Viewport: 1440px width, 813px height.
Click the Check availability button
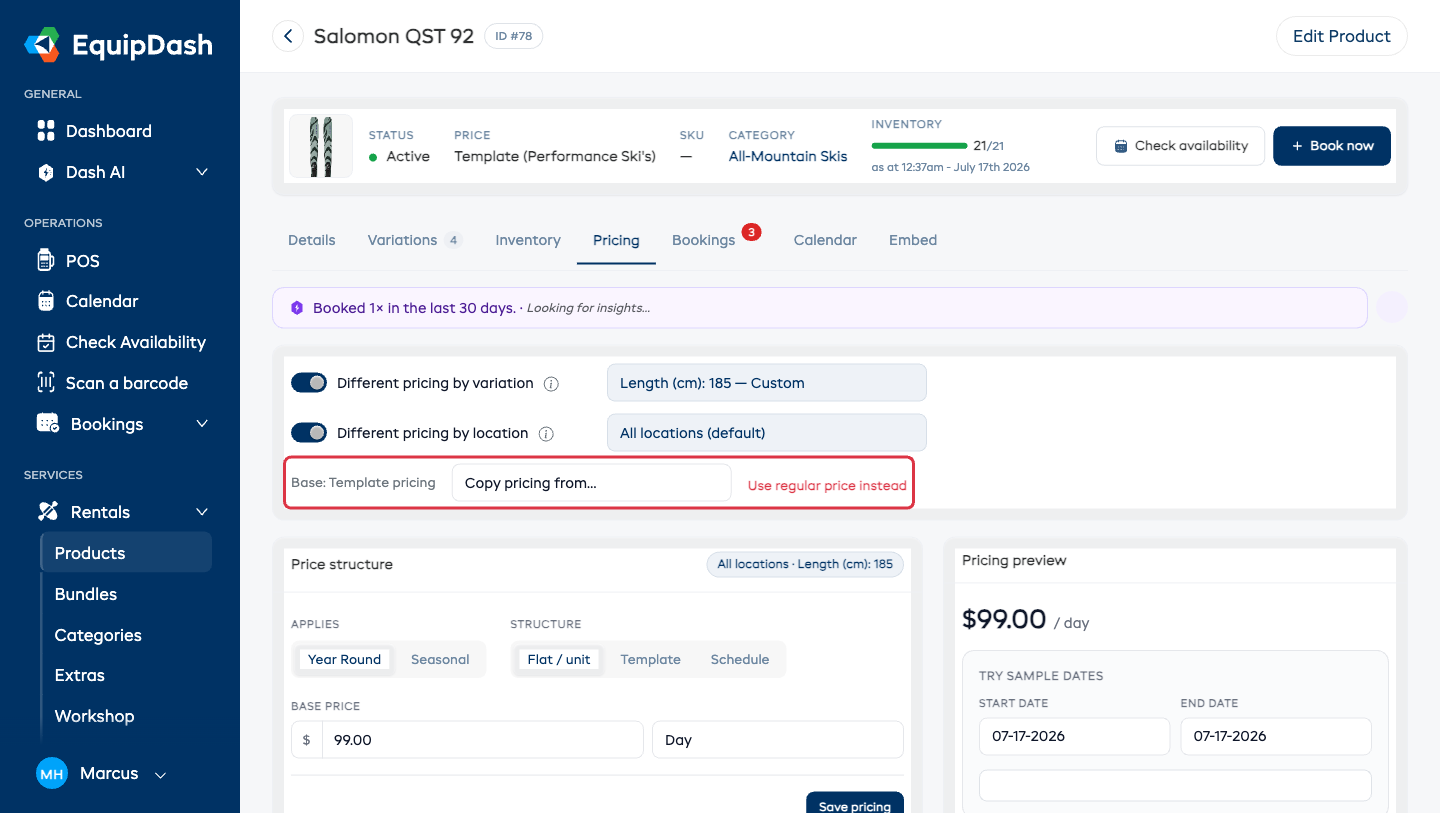point(1181,146)
